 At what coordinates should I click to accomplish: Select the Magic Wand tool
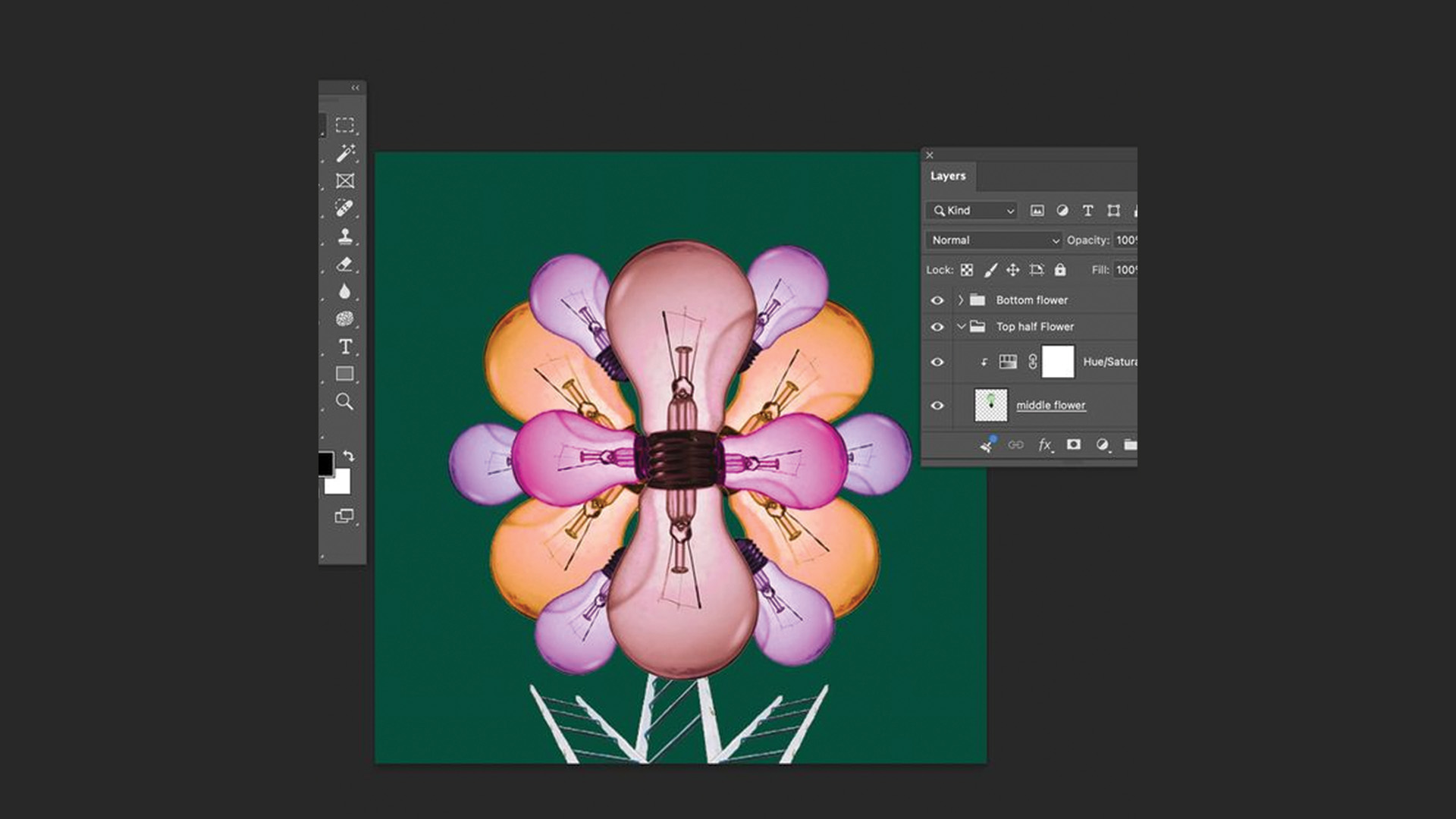(345, 153)
